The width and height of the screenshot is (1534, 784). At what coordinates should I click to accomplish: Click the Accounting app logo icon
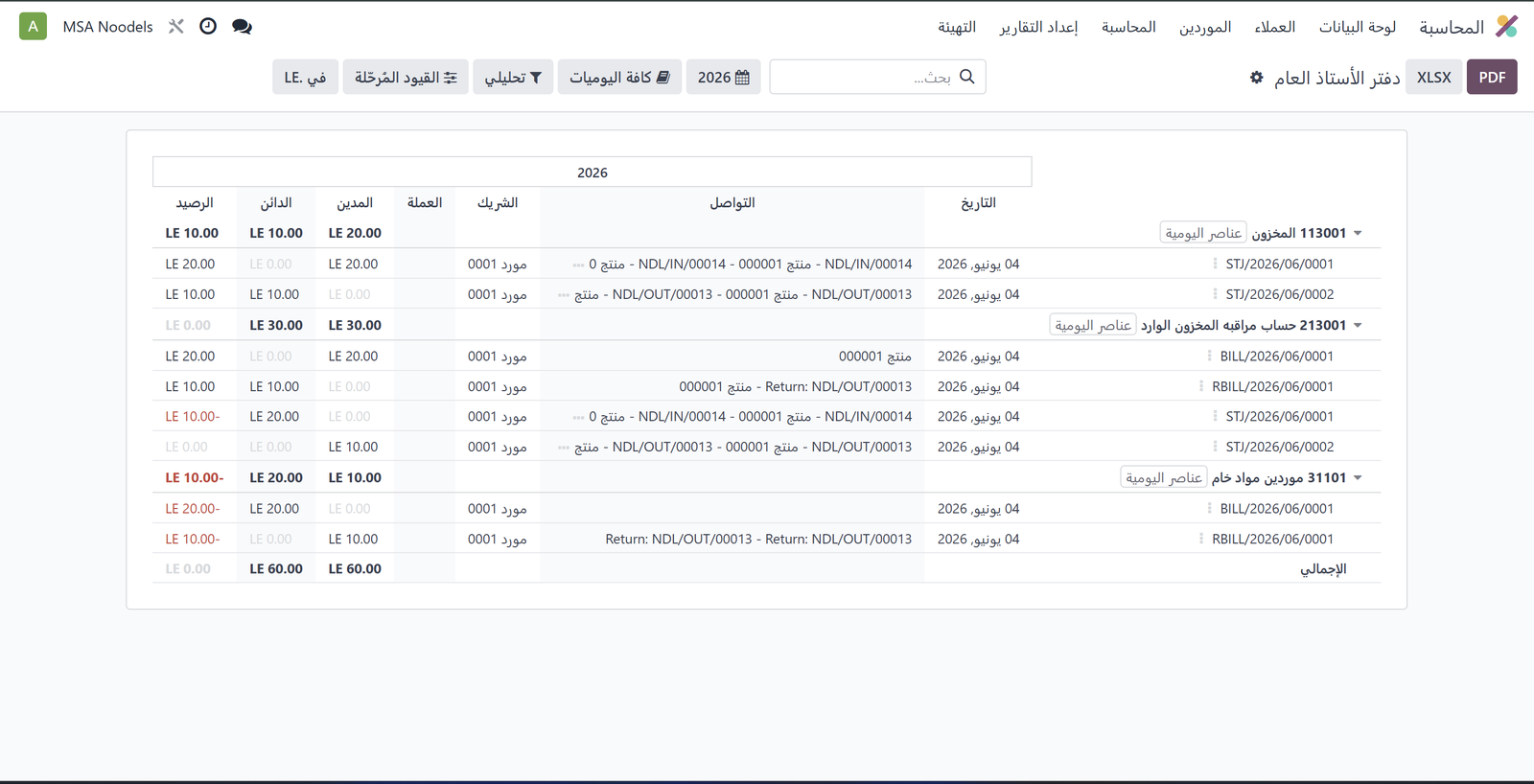1506,27
